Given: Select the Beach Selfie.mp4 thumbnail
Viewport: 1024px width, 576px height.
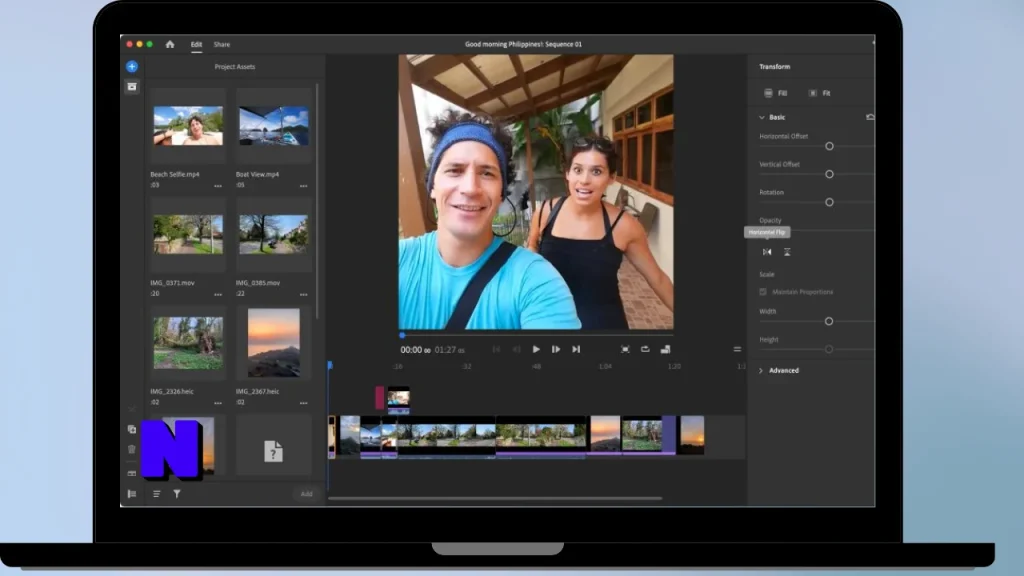Looking at the screenshot, I should pos(188,126).
